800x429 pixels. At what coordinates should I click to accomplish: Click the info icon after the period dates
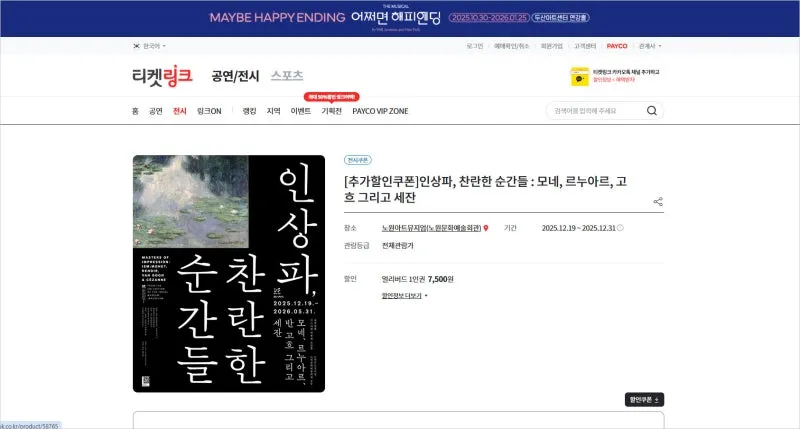click(620, 228)
